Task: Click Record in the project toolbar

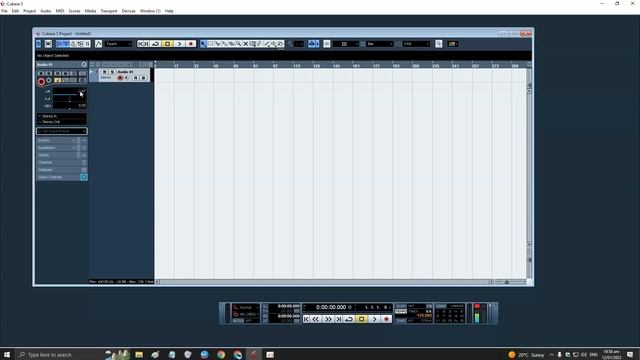Action: coord(191,44)
